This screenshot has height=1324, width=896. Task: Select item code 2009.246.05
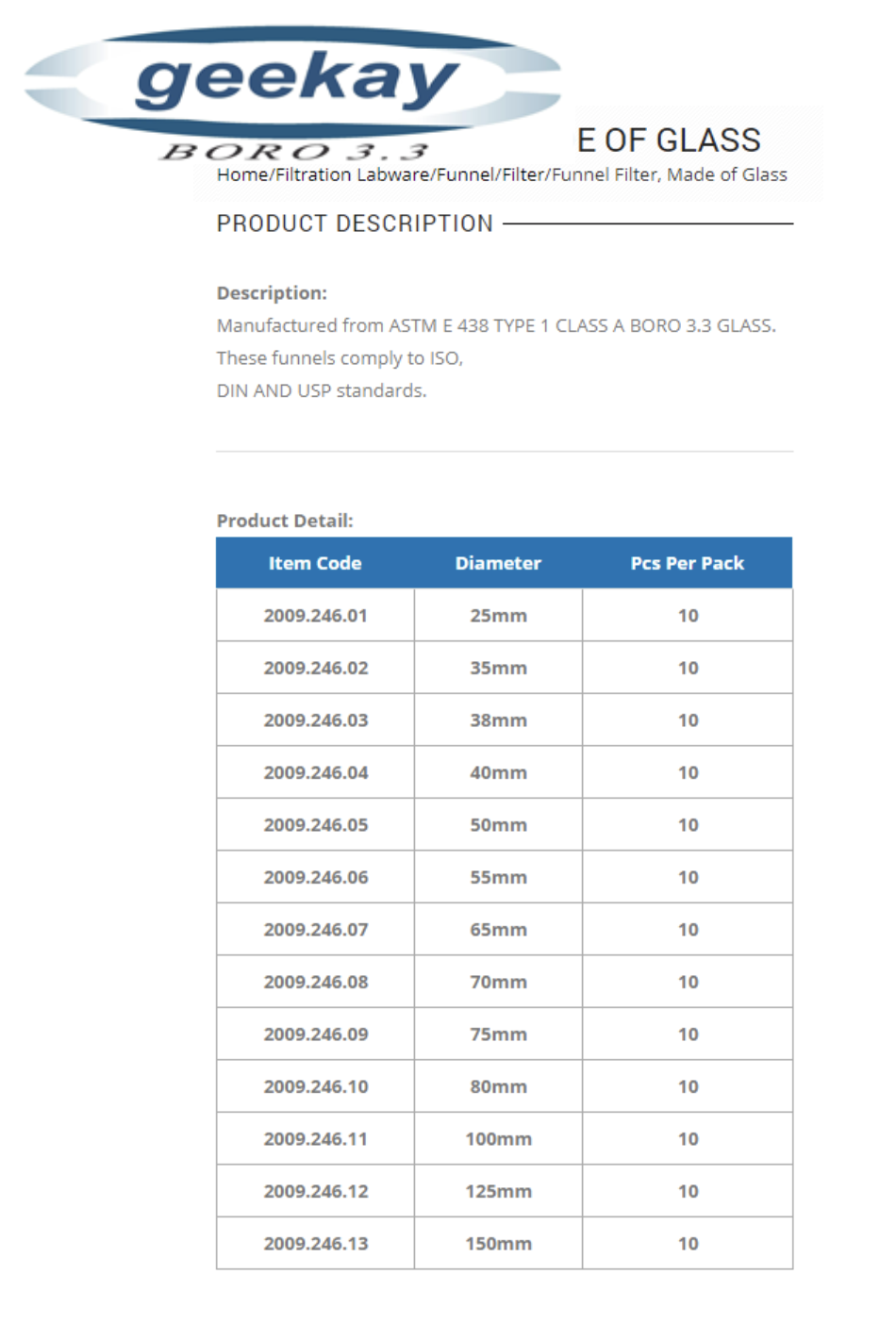pos(315,825)
